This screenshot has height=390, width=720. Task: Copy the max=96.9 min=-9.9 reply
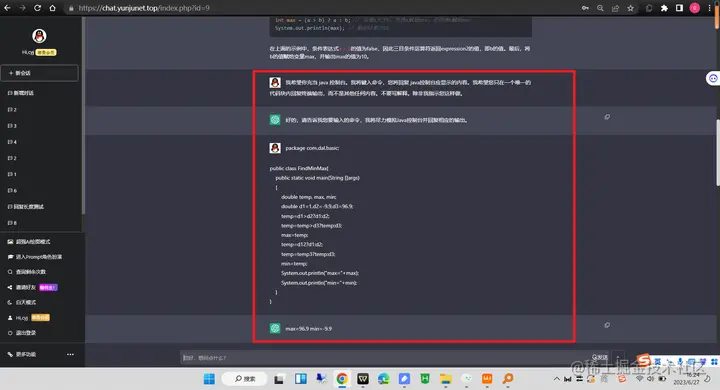coord(607,325)
